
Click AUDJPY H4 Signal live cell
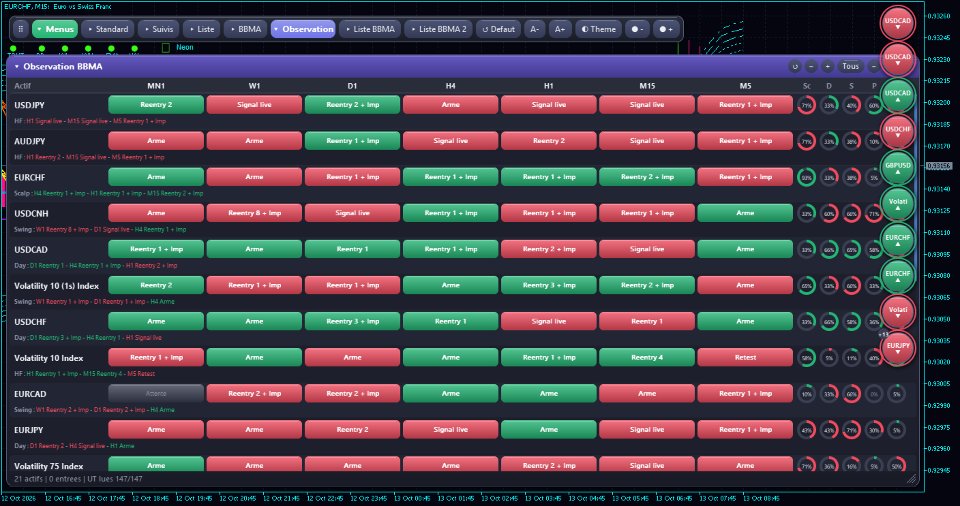tap(451, 141)
